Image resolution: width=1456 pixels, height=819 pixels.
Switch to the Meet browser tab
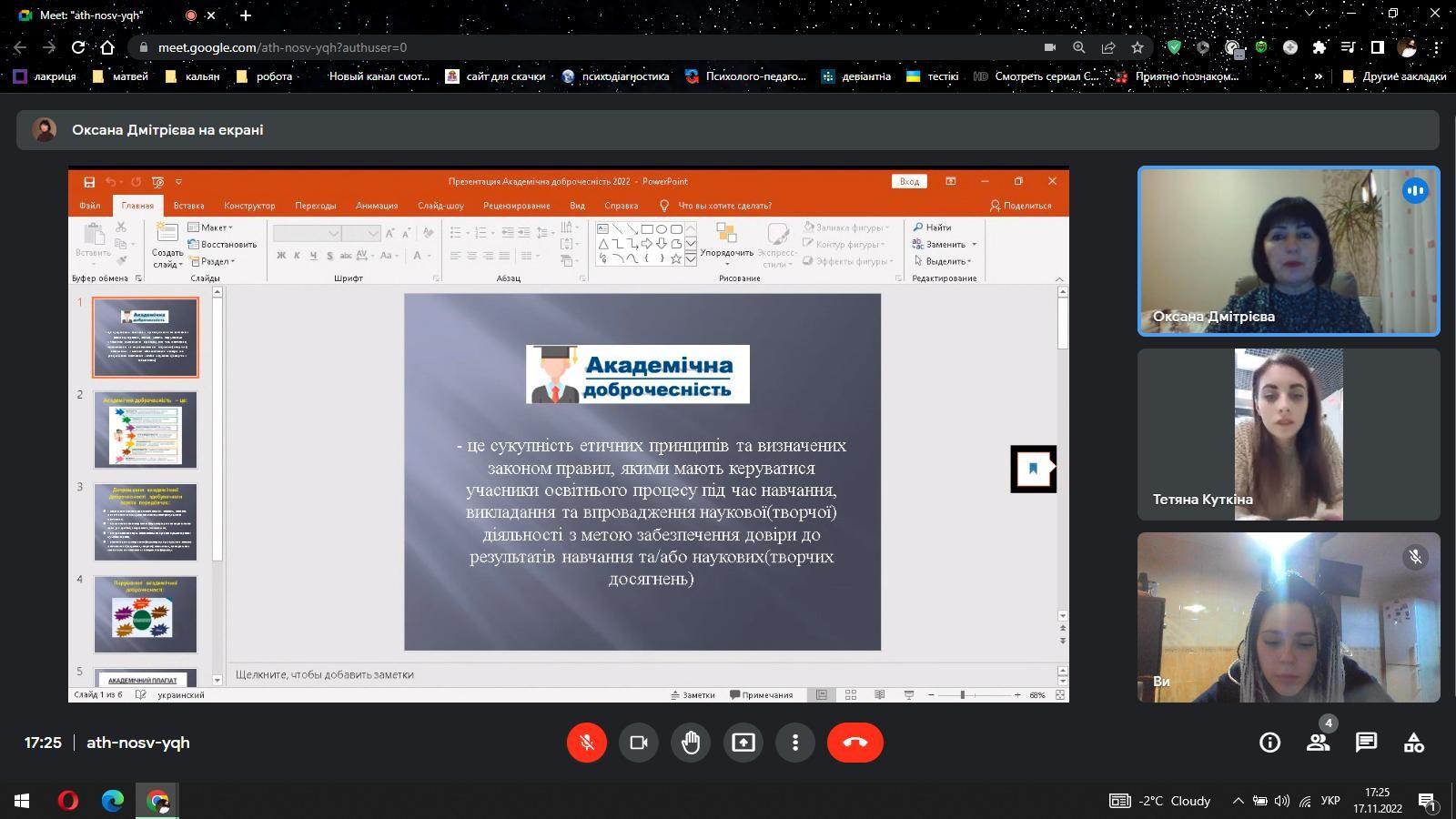click(91, 15)
